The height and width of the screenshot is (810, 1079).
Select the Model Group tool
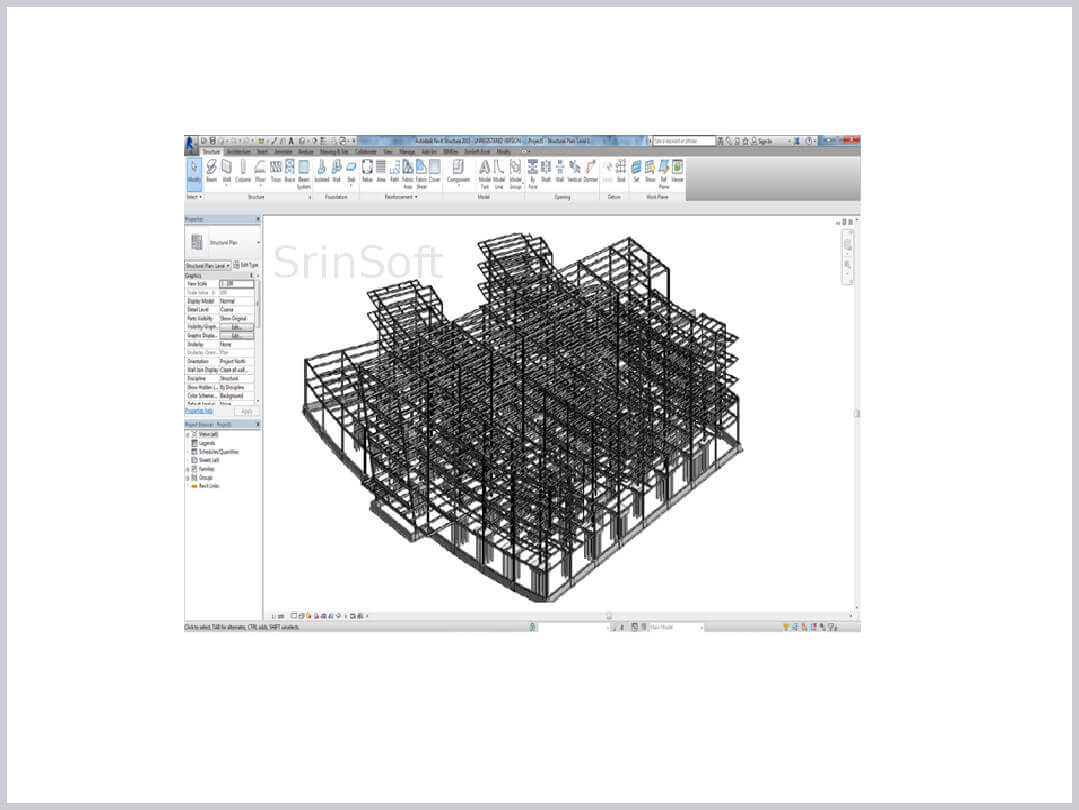pos(515,174)
